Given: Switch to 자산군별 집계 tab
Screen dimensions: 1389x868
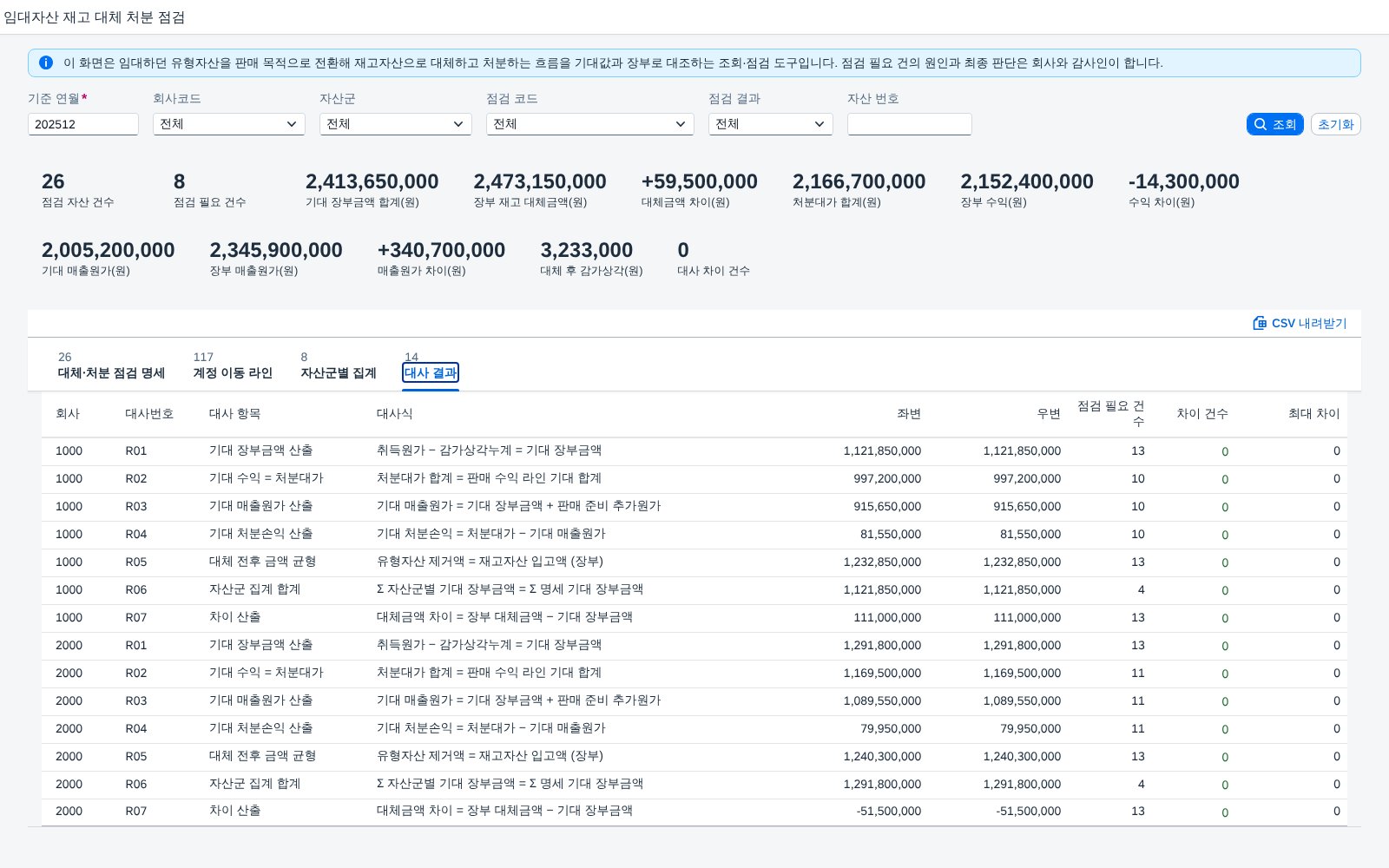Looking at the screenshot, I should pos(339,372).
